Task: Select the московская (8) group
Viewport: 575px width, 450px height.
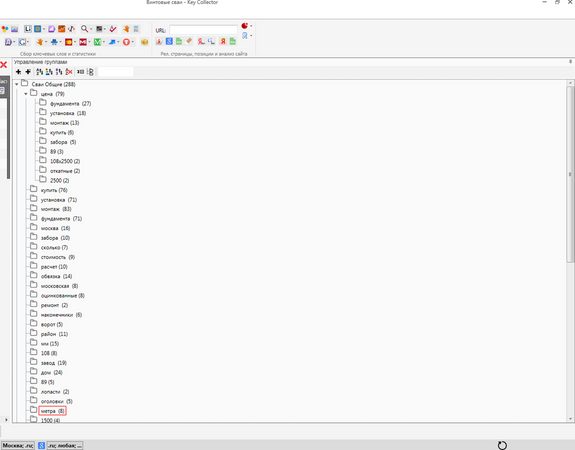Action: coord(59,286)
